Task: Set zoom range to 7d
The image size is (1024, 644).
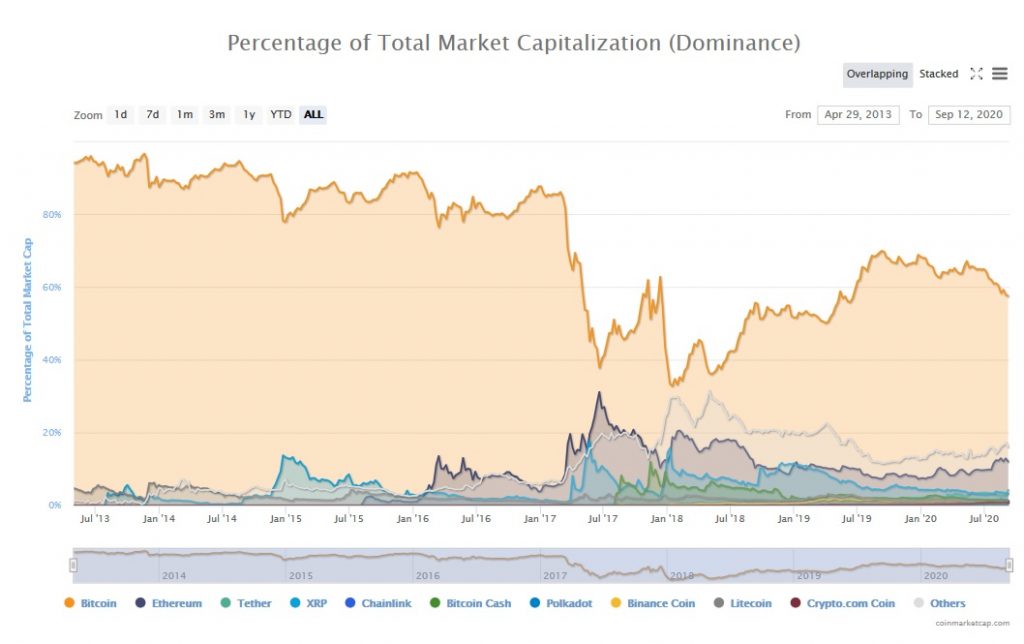Action: (x=152, y=115)
